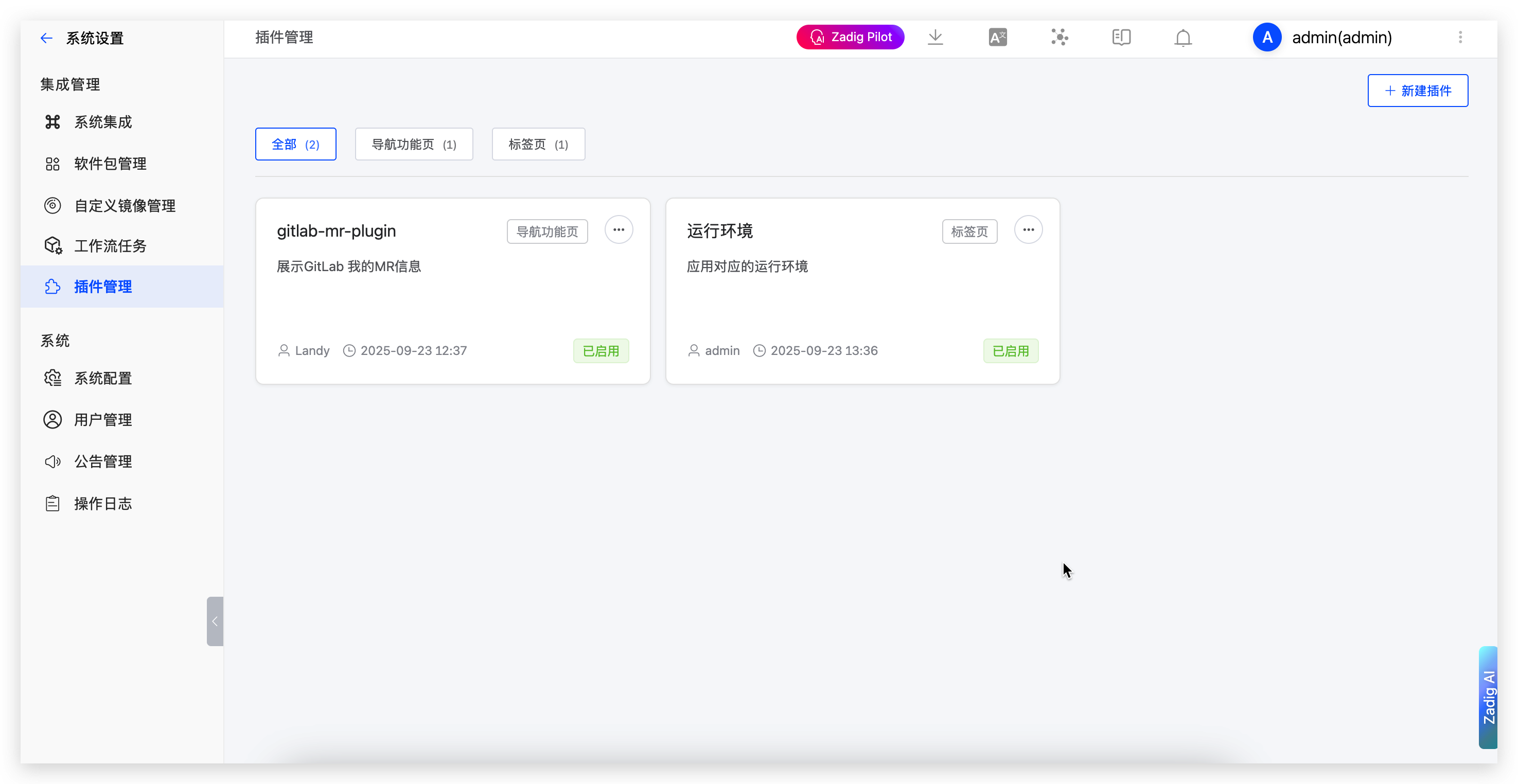Switch to the 标签页 filter tab
This screenshot has width=1518, height=784.
537,144
